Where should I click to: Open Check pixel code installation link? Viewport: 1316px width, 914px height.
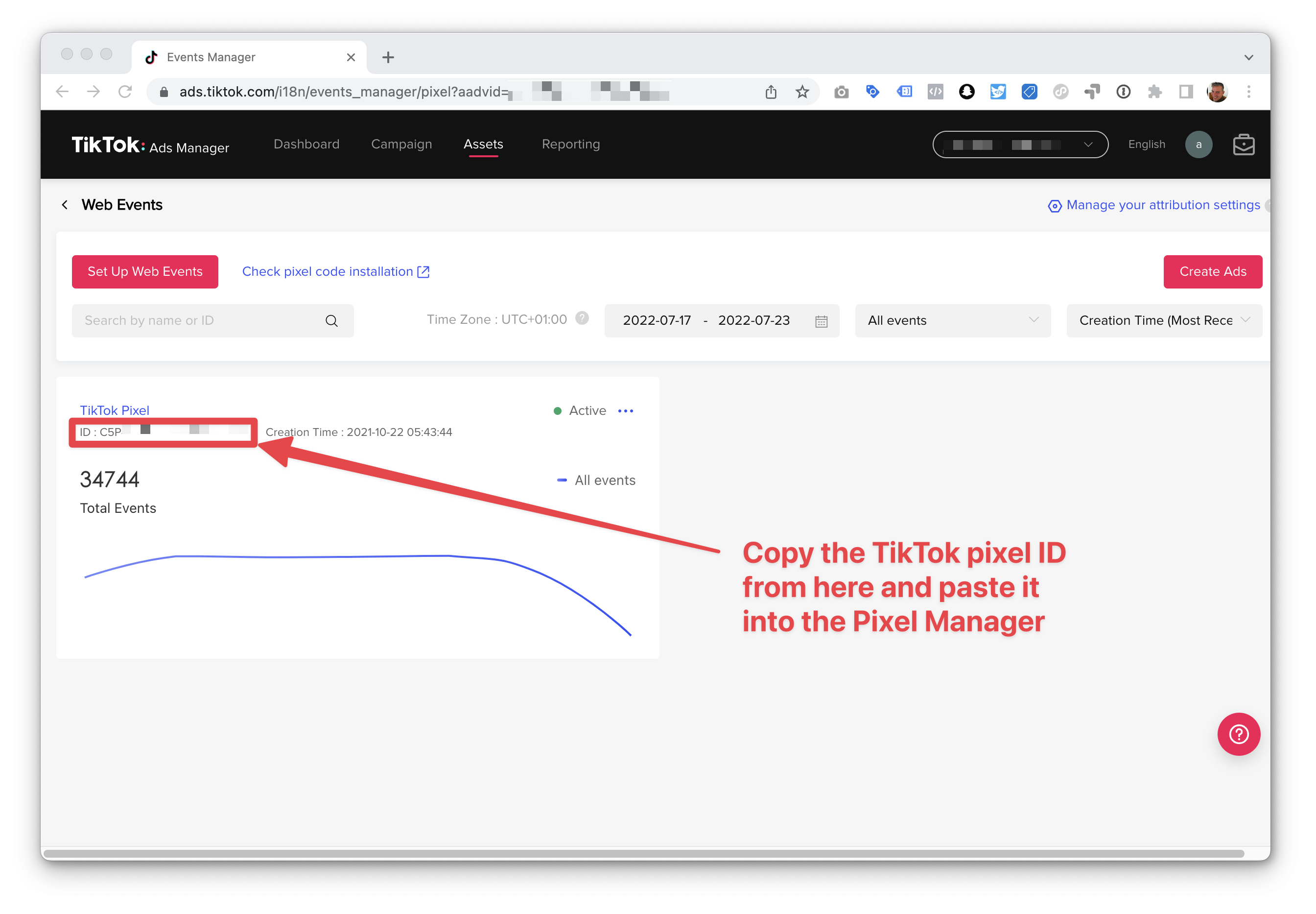point(335,271)
